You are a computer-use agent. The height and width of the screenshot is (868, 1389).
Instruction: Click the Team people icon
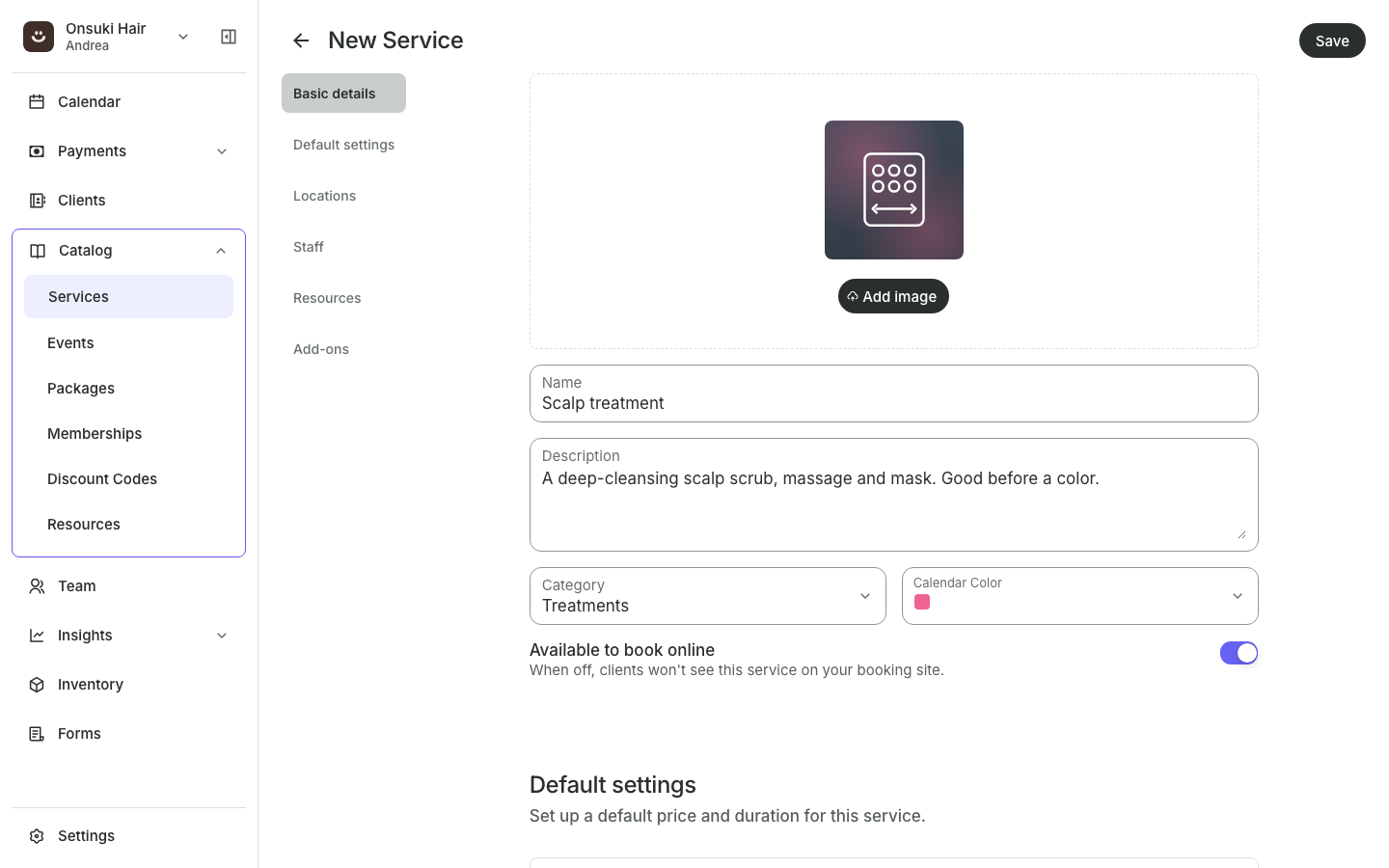[37, 586]
